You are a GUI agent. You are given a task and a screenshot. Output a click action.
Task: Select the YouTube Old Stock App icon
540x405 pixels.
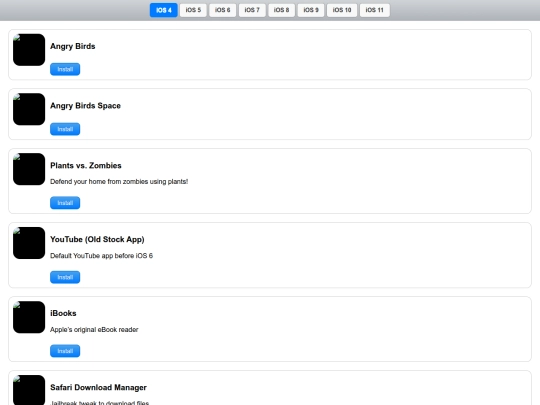coord(29,243)
